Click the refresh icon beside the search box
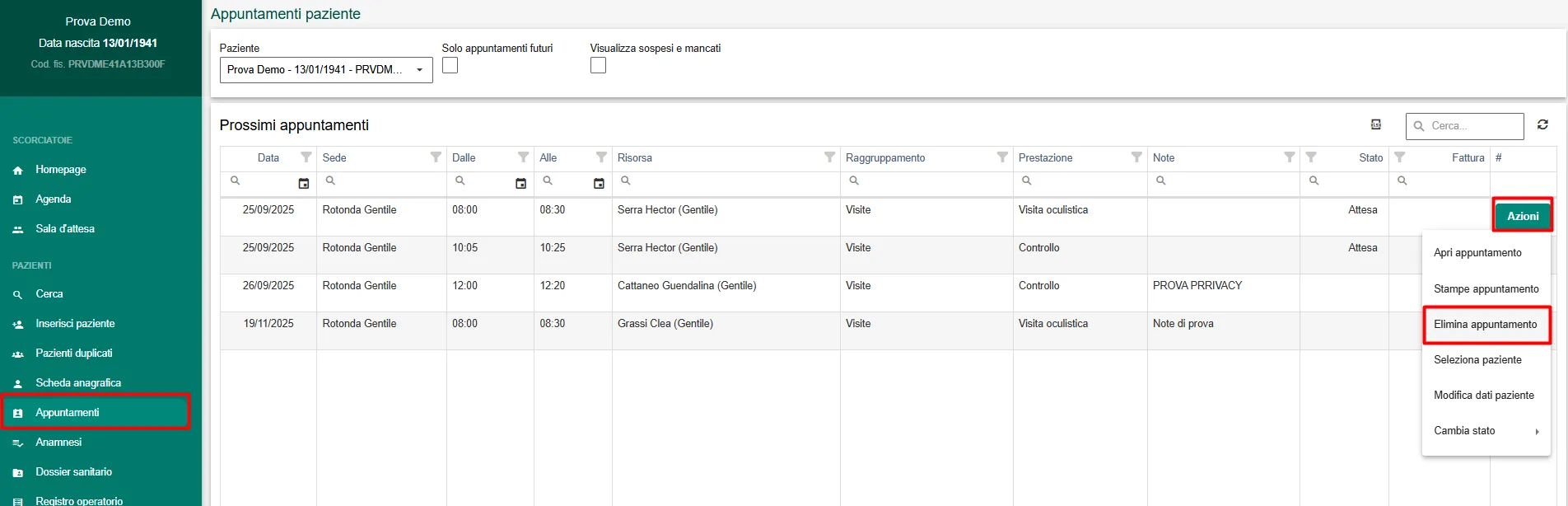Screen dimensions: 1568x506 1542,124
